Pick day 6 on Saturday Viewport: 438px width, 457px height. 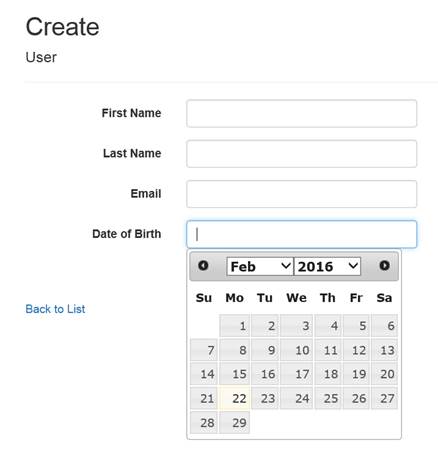point(385,325)
